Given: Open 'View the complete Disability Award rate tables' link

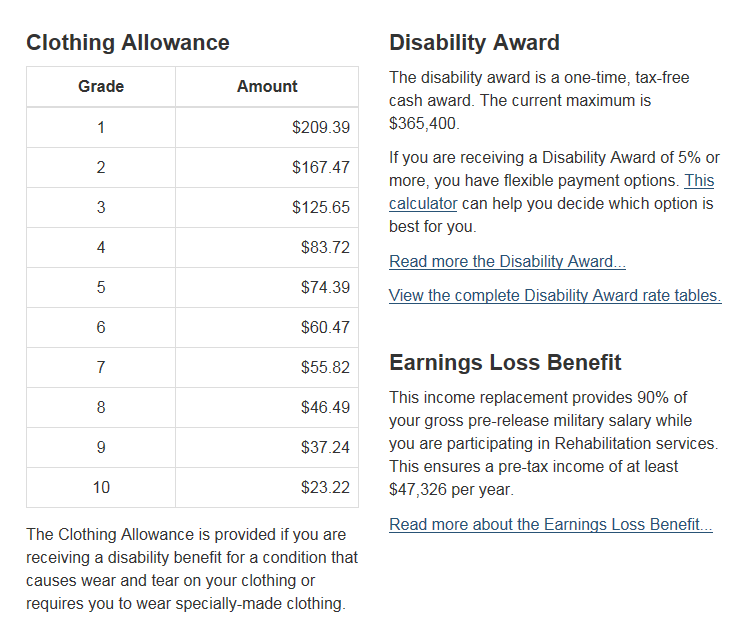Looking at the screenshot, I should pyautogui.click(x=555, y=295).
